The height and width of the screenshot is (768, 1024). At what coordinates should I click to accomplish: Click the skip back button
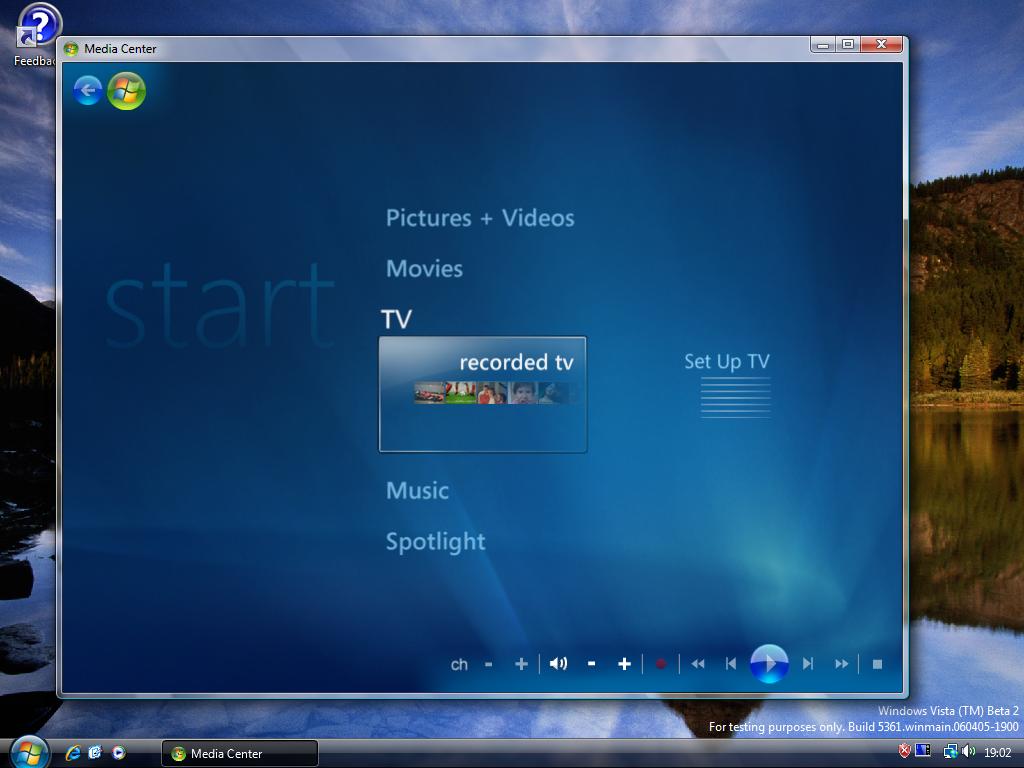coord(731,664)
